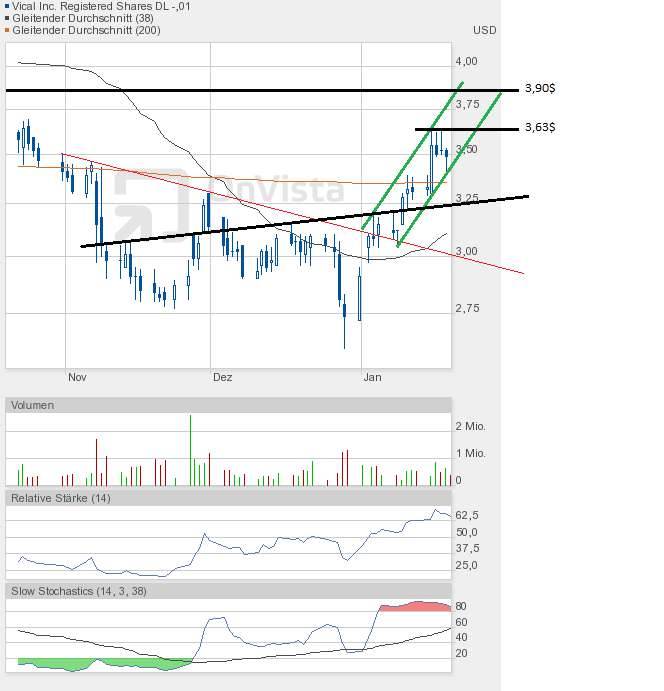Viewport: 664px width, 691px height.
Task: Select the Relative Stärke (14) panel header
Action: [x=61, y=498]
